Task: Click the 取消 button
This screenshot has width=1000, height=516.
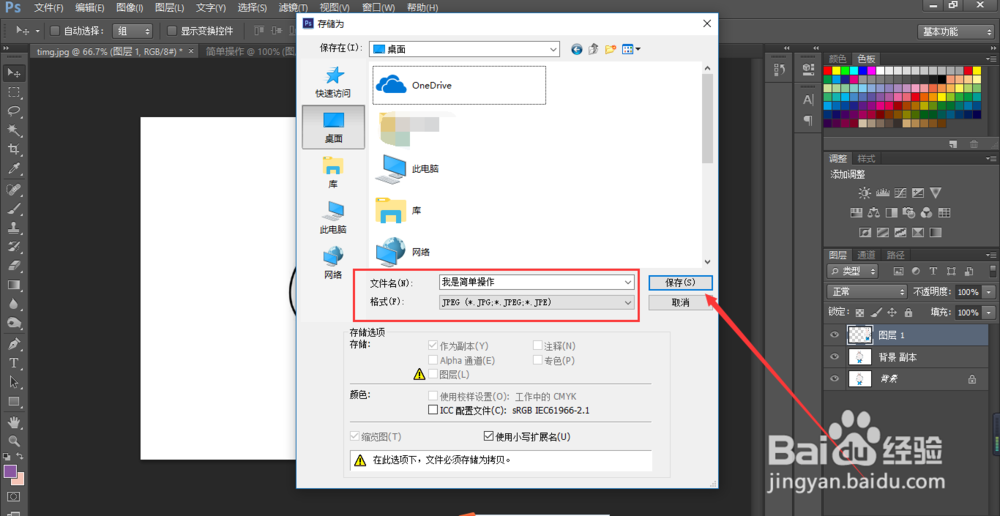Action: (680, 303)
